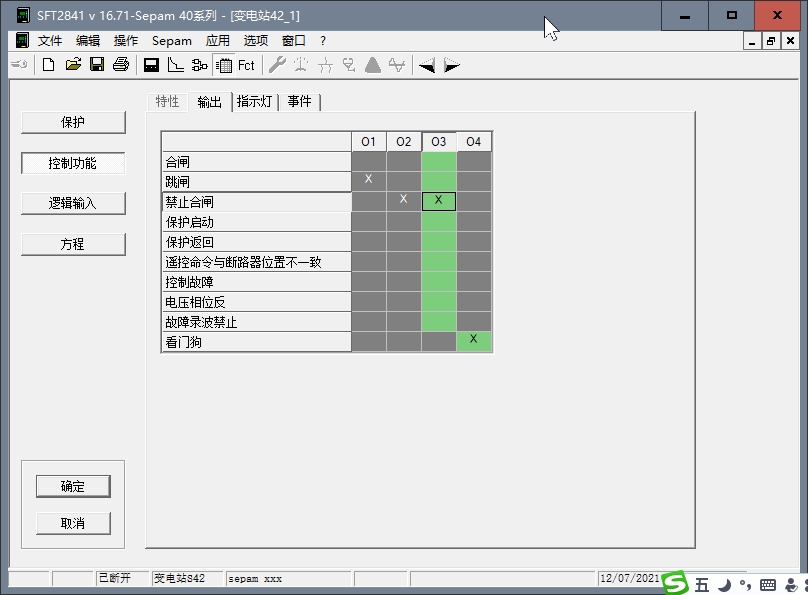This screenshot has width=808, height=595.
Task: Open the 文件 menu
Action: [x=49, y=41]
